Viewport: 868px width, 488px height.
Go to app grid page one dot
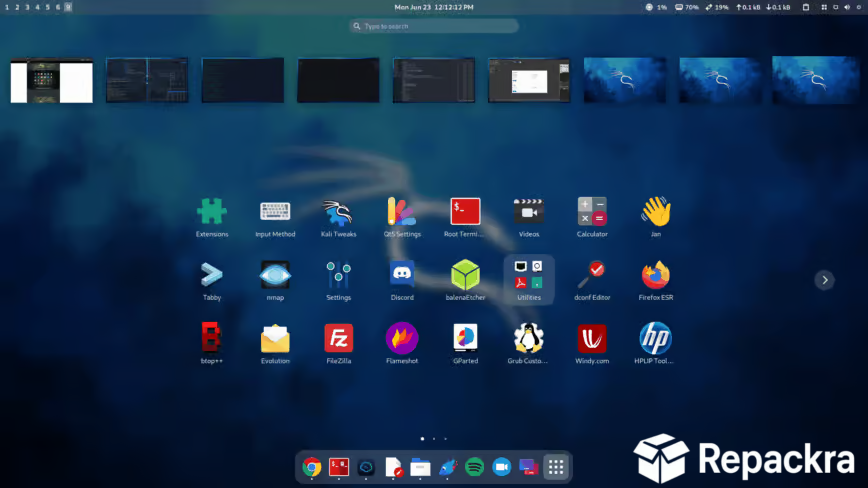pyautogui.click(x=422, y=439)
